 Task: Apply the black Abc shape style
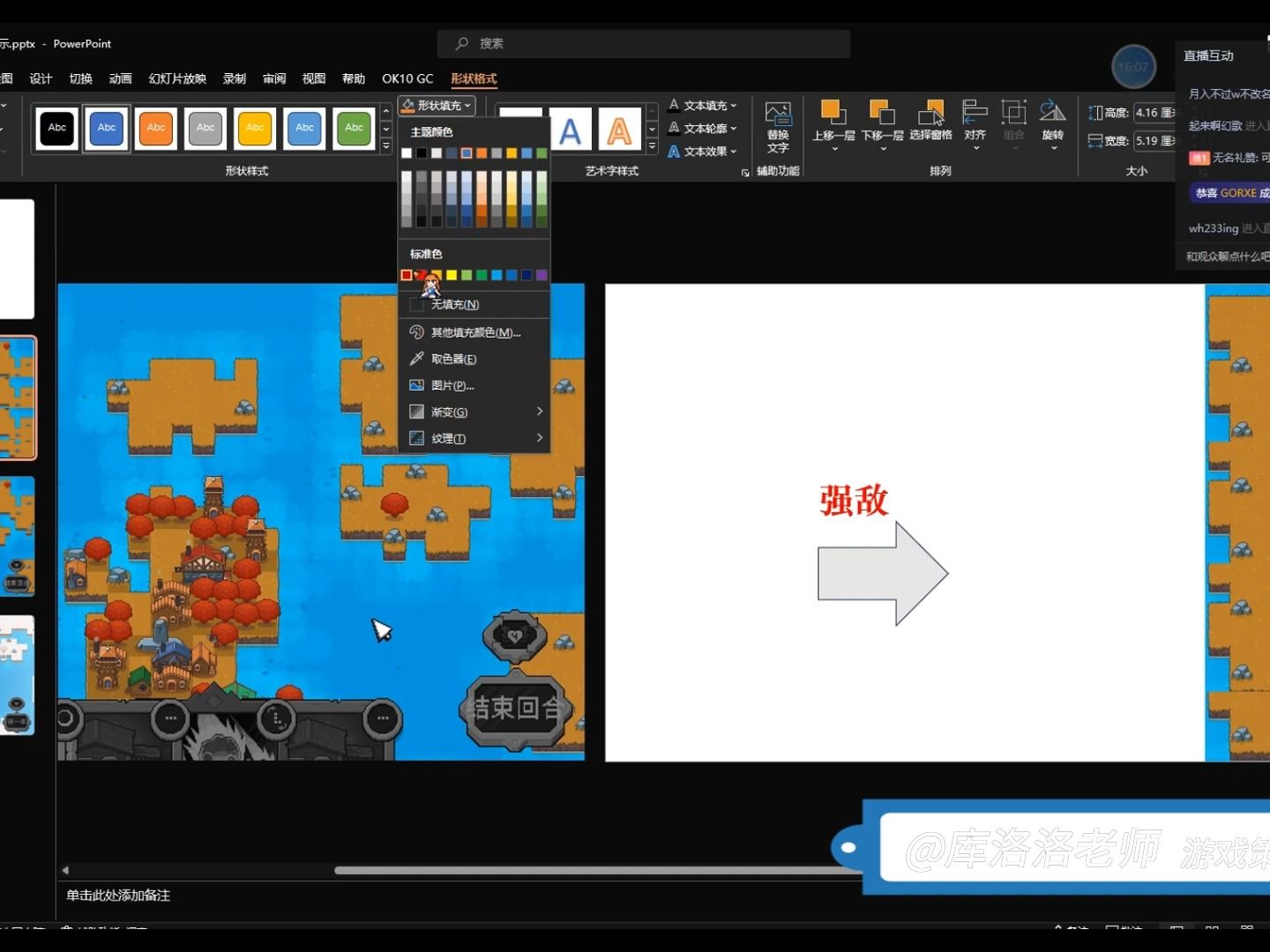(x=57, y=128)
